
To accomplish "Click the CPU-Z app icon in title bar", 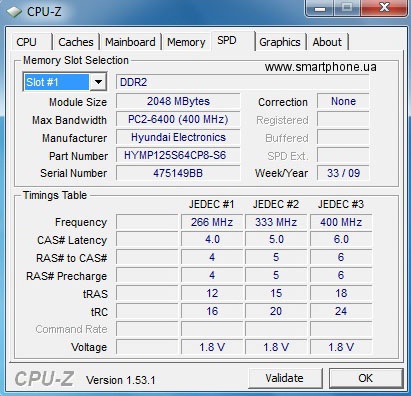I will (x=14, y=12).
